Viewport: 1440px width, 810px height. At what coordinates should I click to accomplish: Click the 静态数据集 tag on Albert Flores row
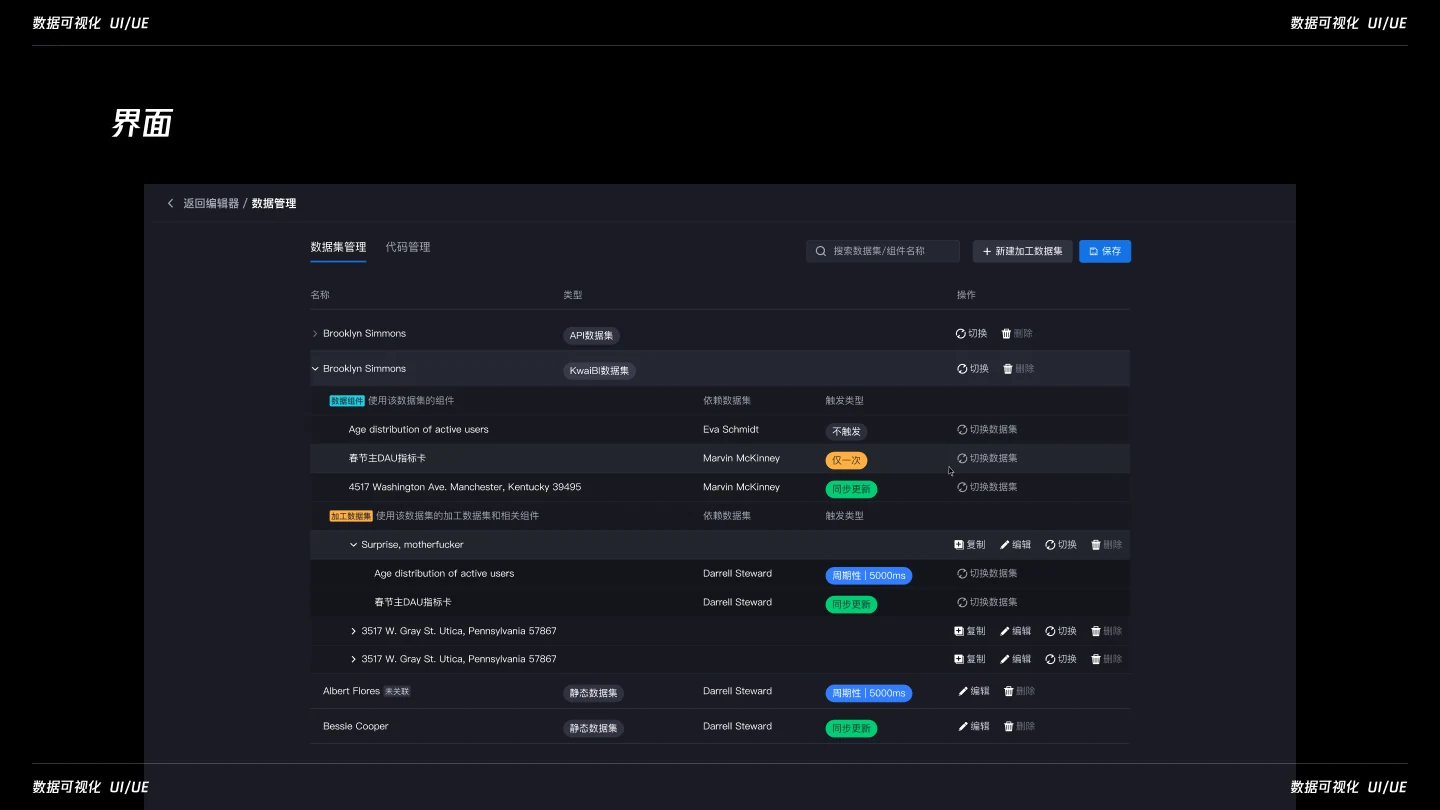tap(593, 694)
